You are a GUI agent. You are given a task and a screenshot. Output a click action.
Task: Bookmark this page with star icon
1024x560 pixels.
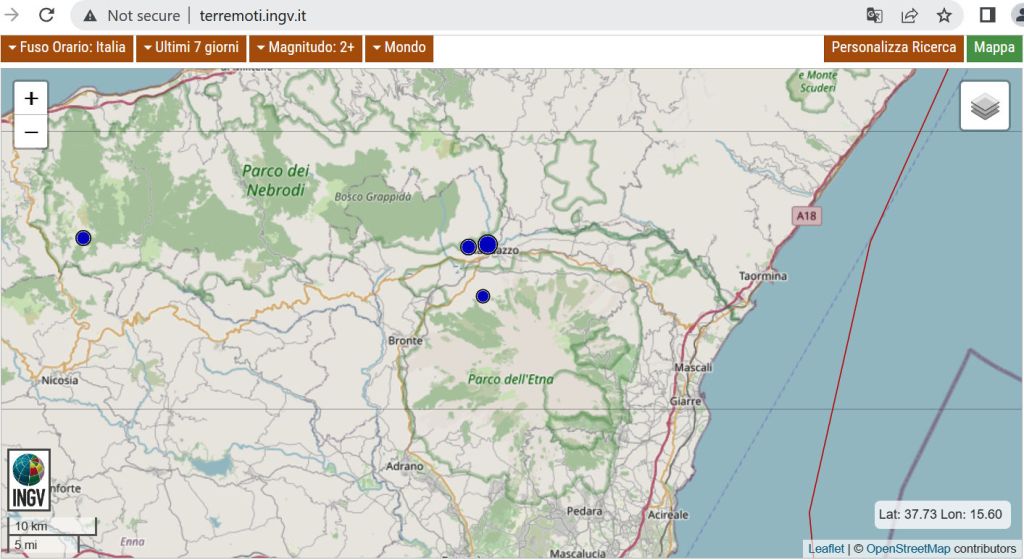[x=943, y=15]
